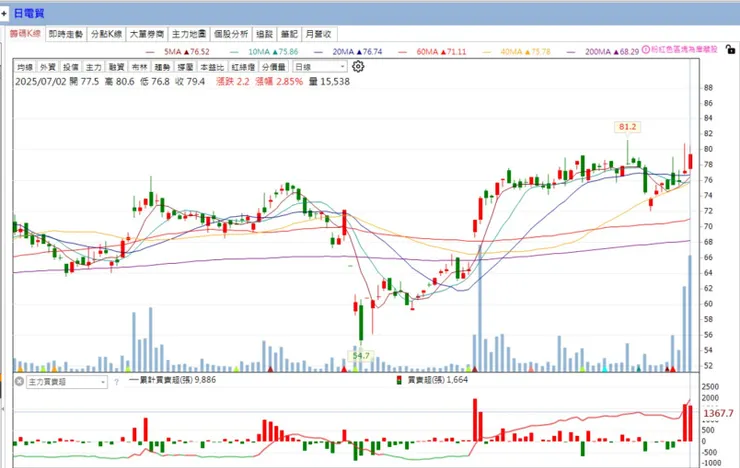Click the plus icon beside 日電貿

[x=4, y=13]
